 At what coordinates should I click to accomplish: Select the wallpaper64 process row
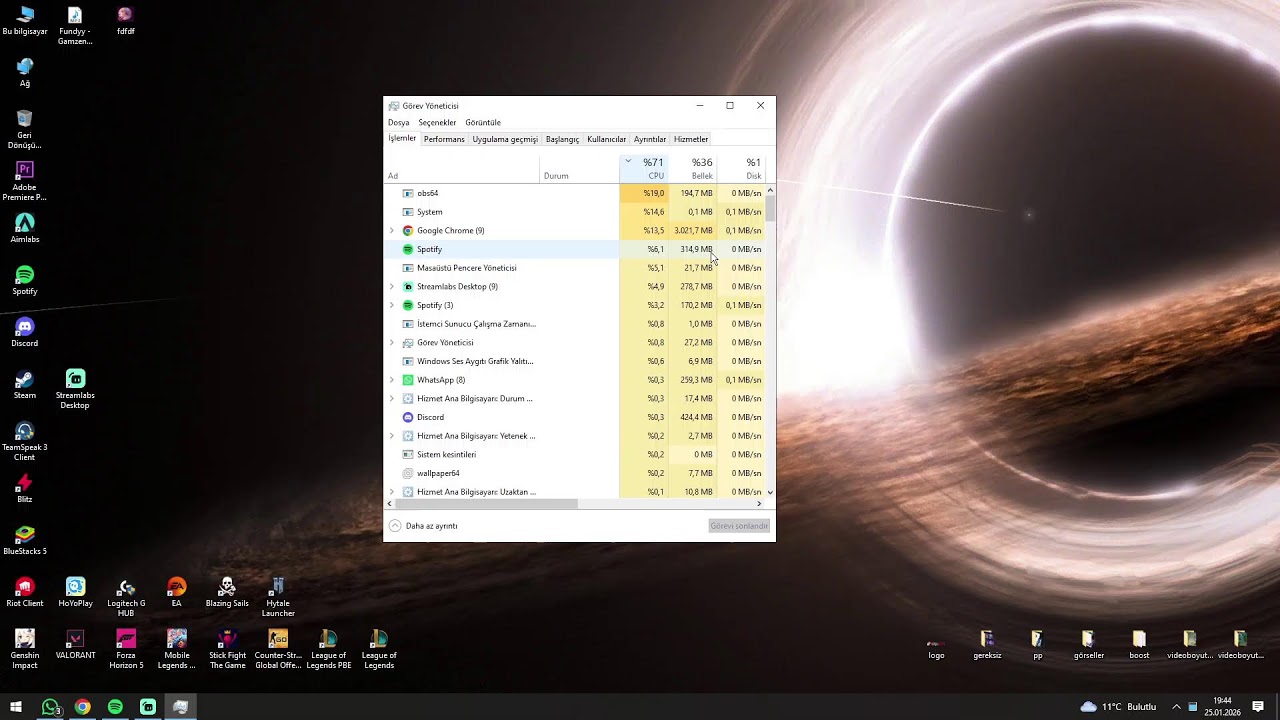point(575,473)
